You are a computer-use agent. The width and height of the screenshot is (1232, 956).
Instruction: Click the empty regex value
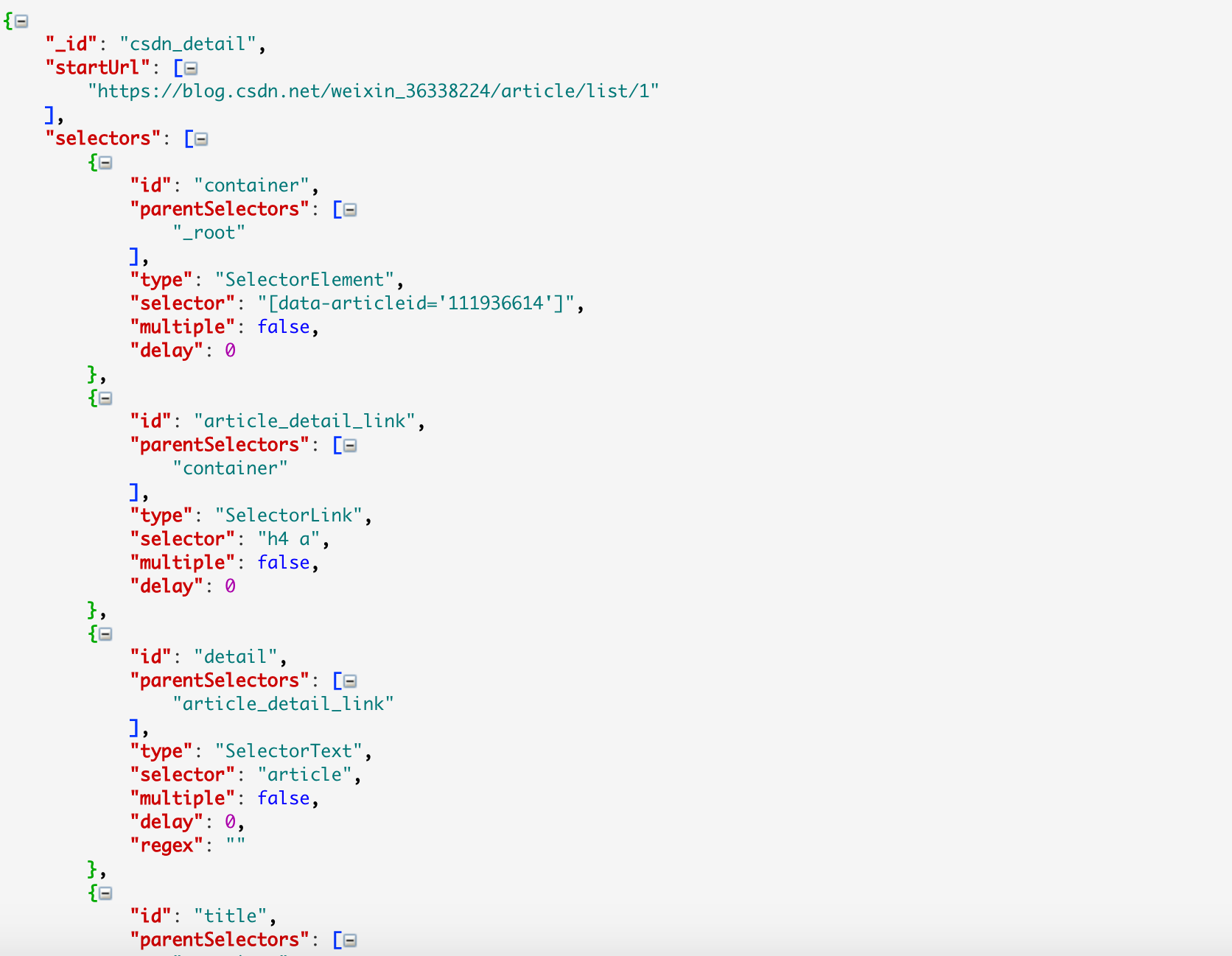pyautogui.click(x=236, y=846)
